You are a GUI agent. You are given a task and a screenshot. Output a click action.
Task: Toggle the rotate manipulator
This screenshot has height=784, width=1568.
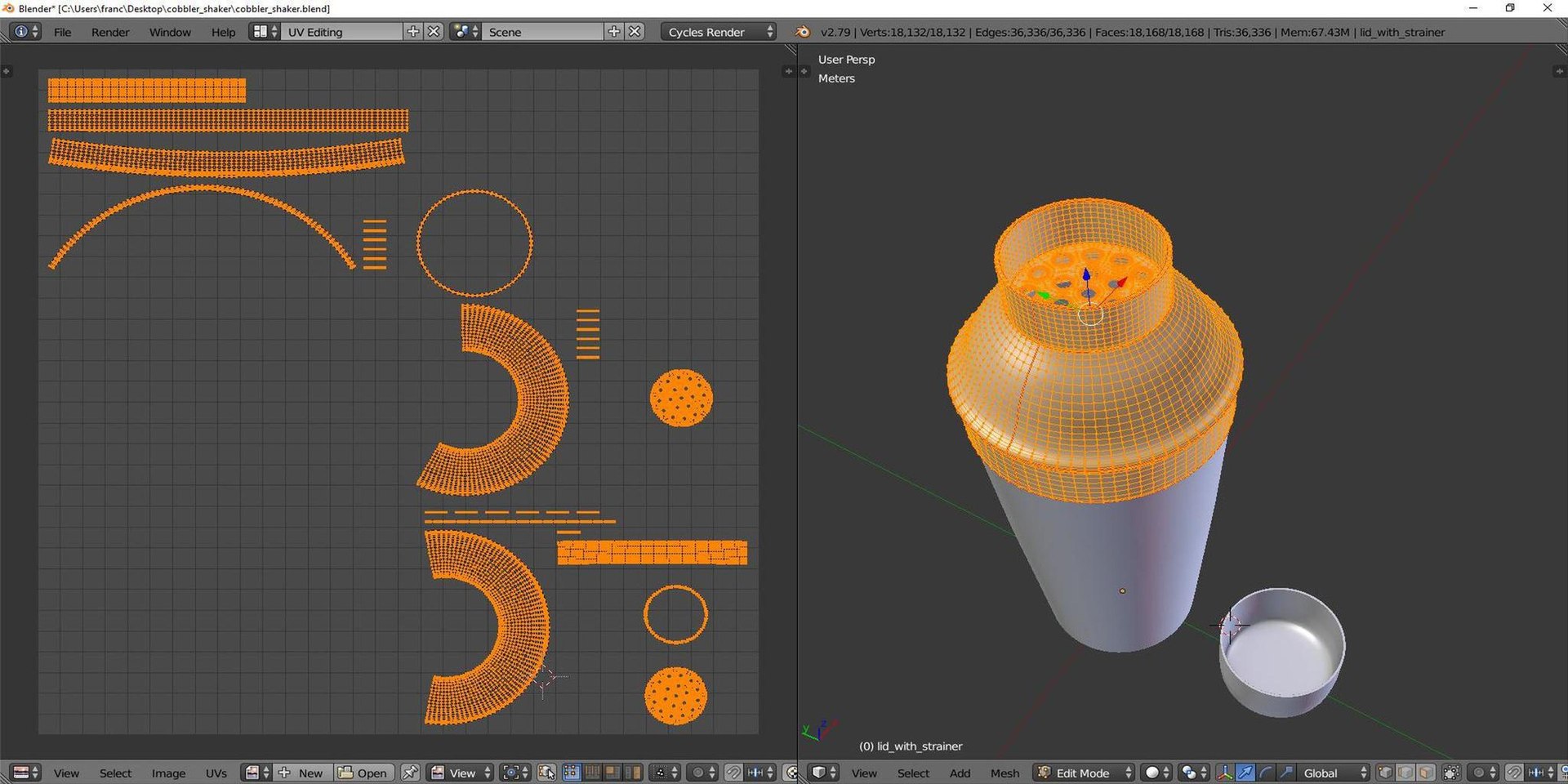[1266, 773]
